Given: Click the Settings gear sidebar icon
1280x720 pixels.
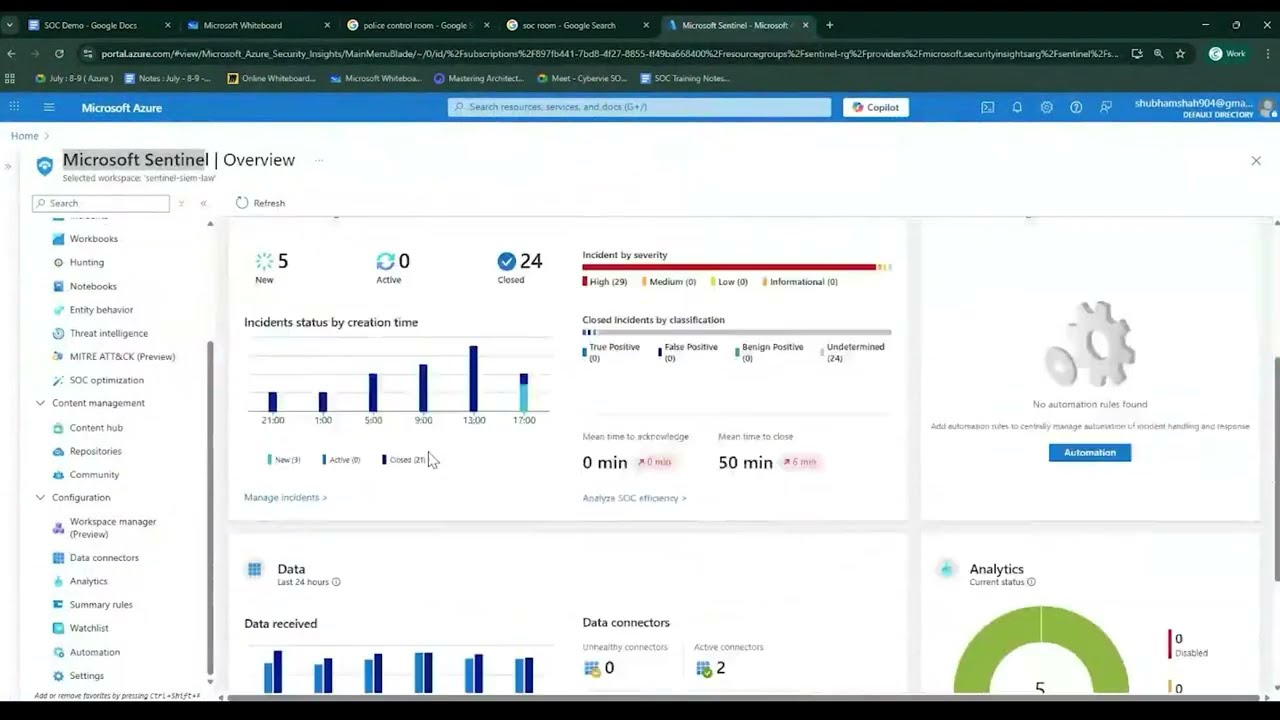Looking at the screenshot, I should [x=58, y=676].
